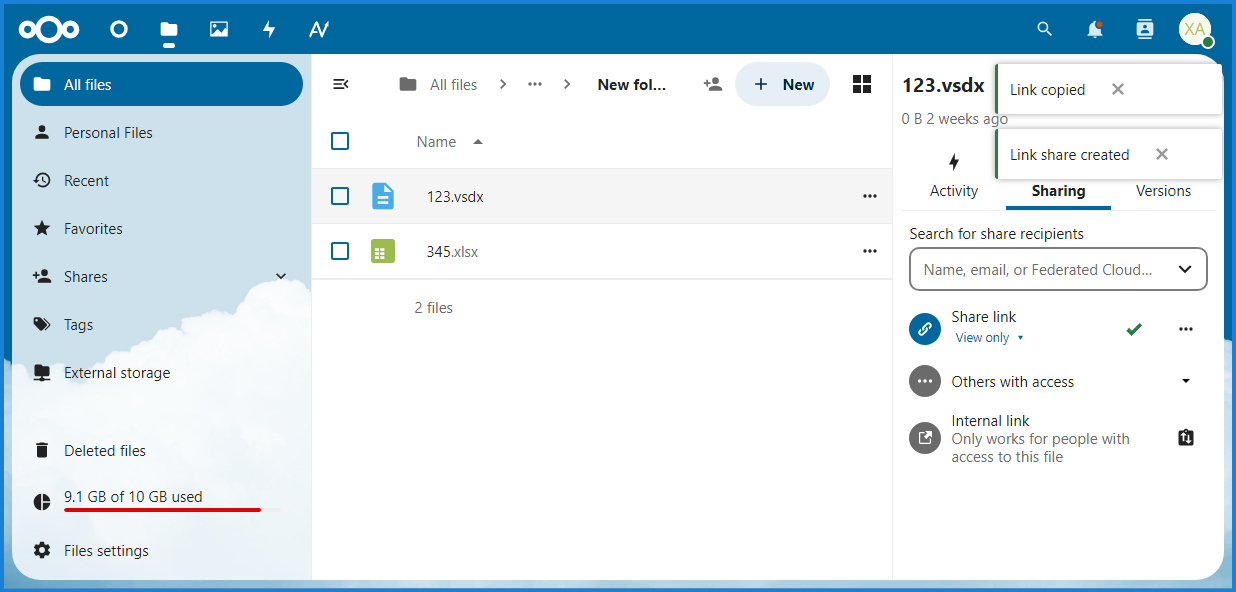
Task: Open Share link options via three-dot icon
Action: point(1186,328)
